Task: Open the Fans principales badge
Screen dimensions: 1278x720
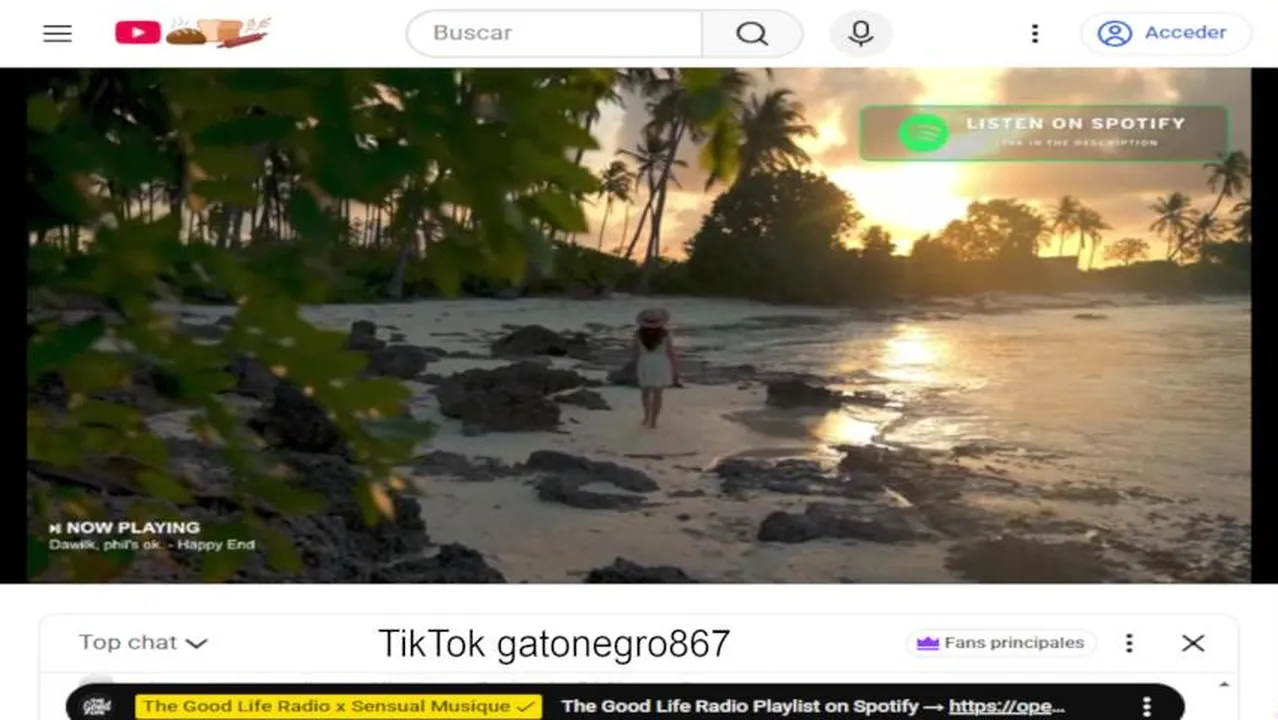Action: pos(1001,643)
